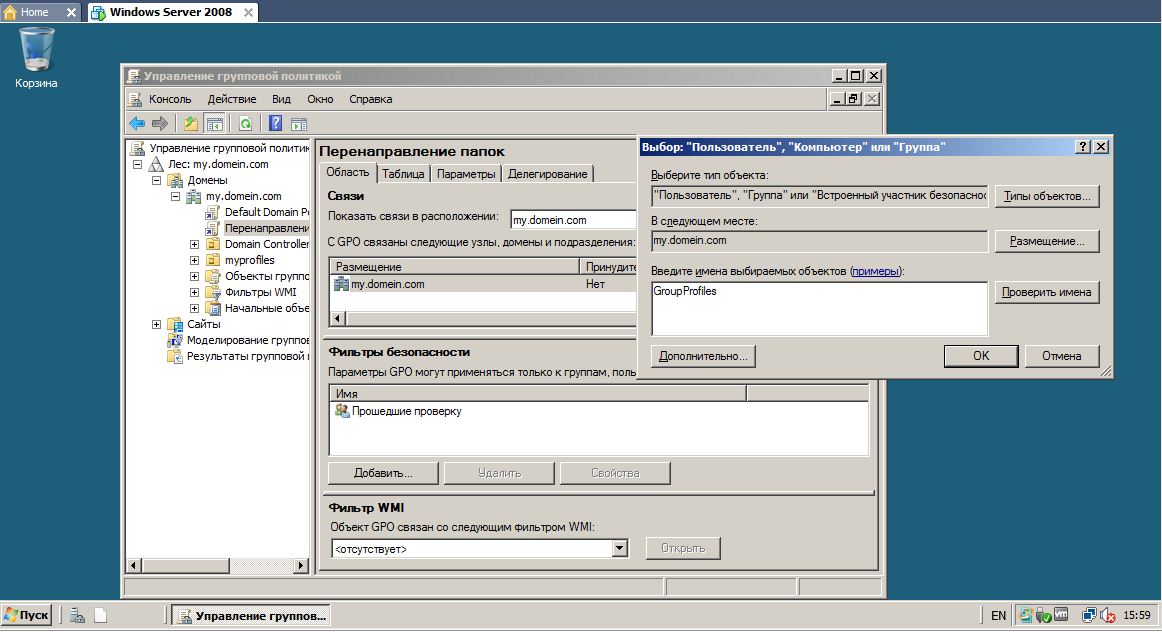Click Управление групповой политикой taskbar button
This screenshot has height=632, width=1162.
(251, 616)
